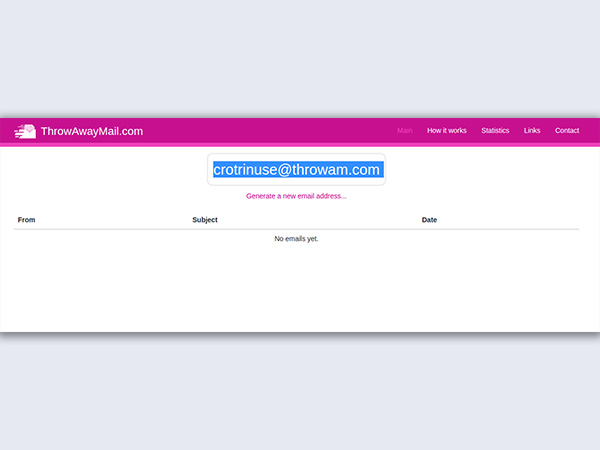Click the divider line beneath the table headers
Viewport: 600px width, 450px height.
coord(300,229)
